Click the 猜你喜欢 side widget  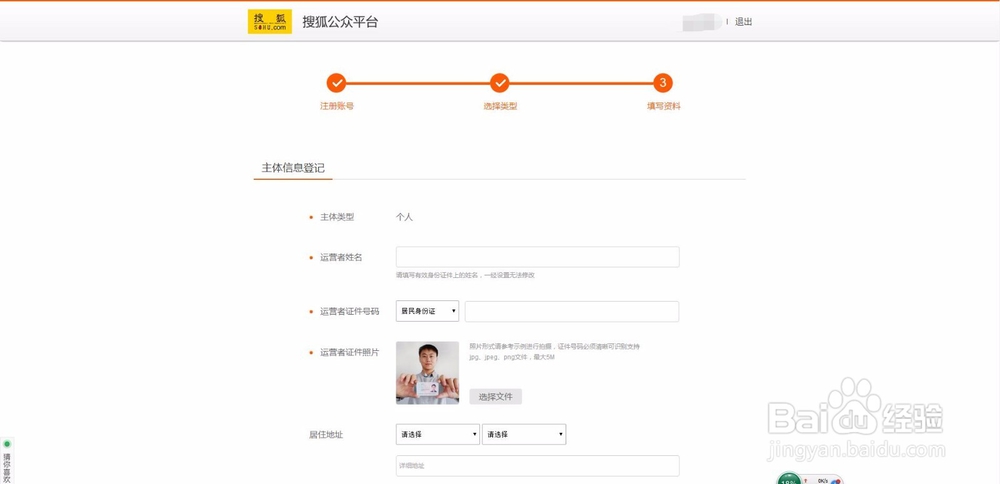pyautogui.click(x=7, y=460)
